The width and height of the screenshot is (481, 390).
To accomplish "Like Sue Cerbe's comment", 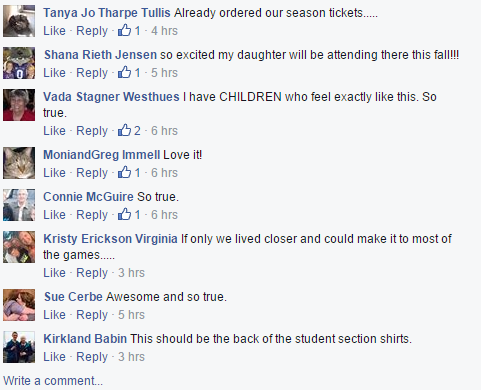I will pyautogui.click(x=54, y=315).
